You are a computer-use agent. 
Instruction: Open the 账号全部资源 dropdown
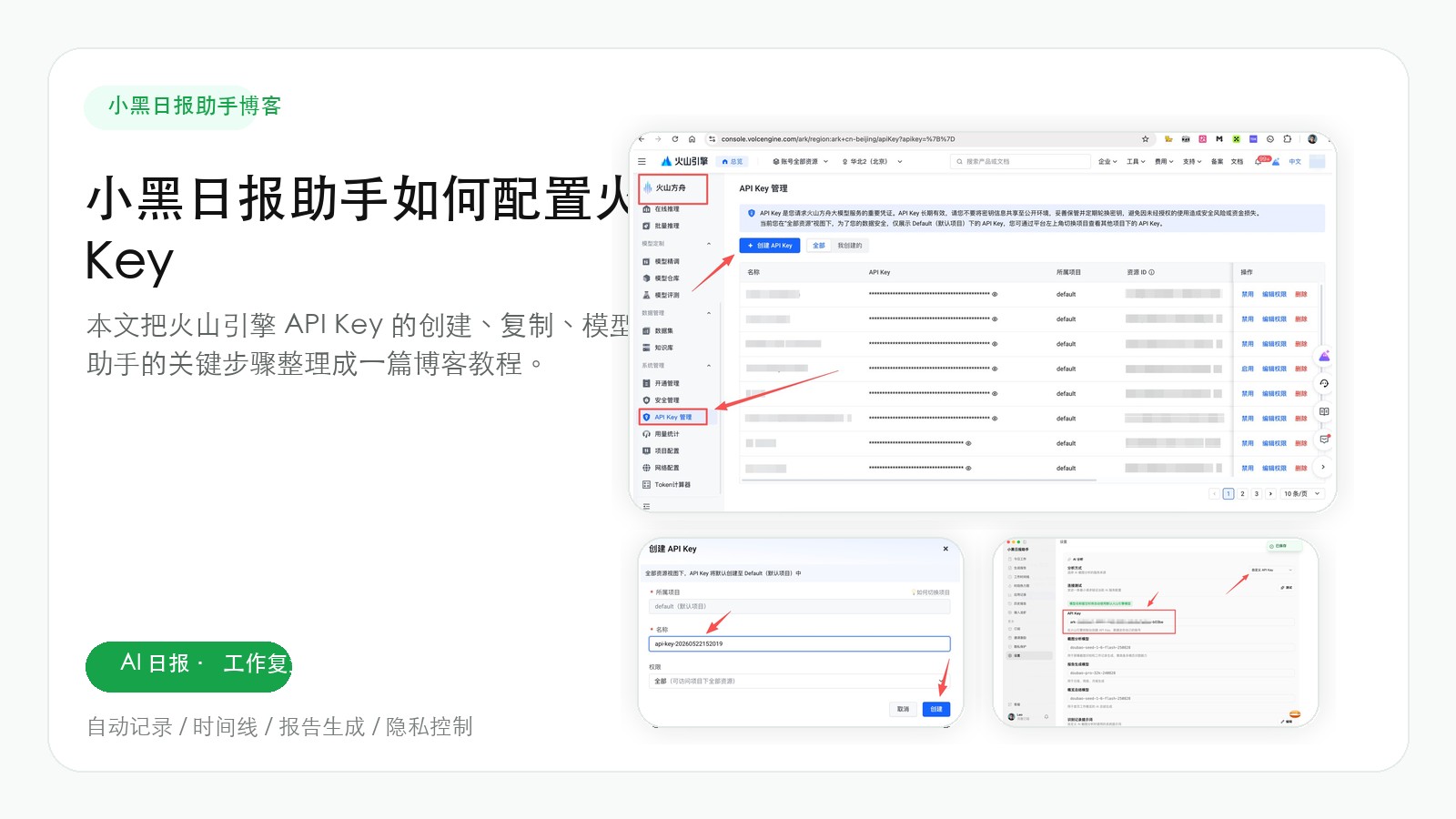(800, 161)
